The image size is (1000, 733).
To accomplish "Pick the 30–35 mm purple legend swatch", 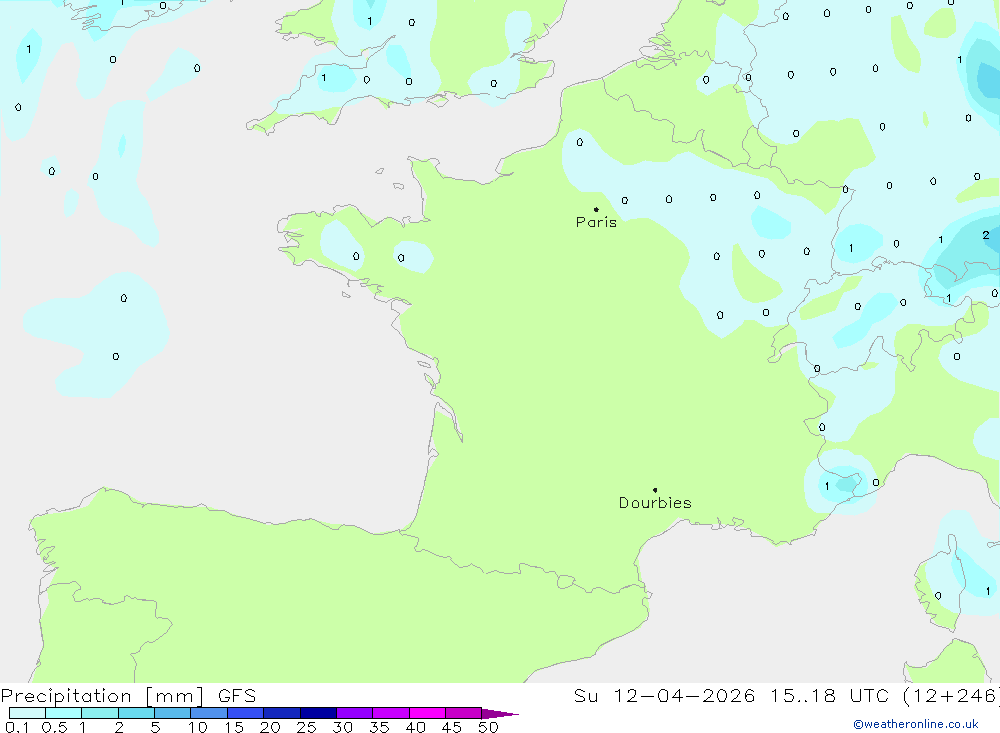I will (355, 713).
